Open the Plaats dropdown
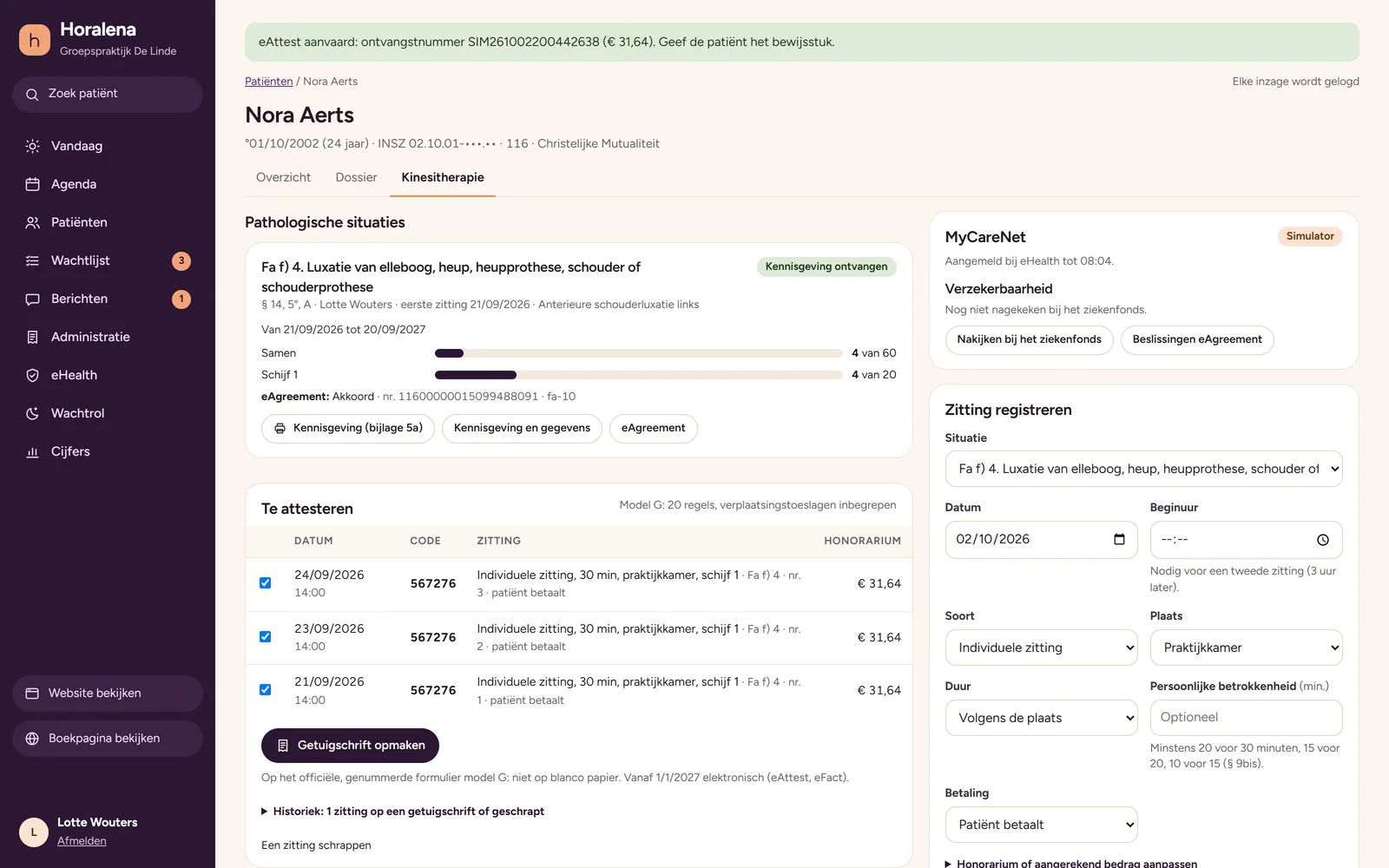The image size is (1389, 868). pyautogui.click(x=1246, y=648)
